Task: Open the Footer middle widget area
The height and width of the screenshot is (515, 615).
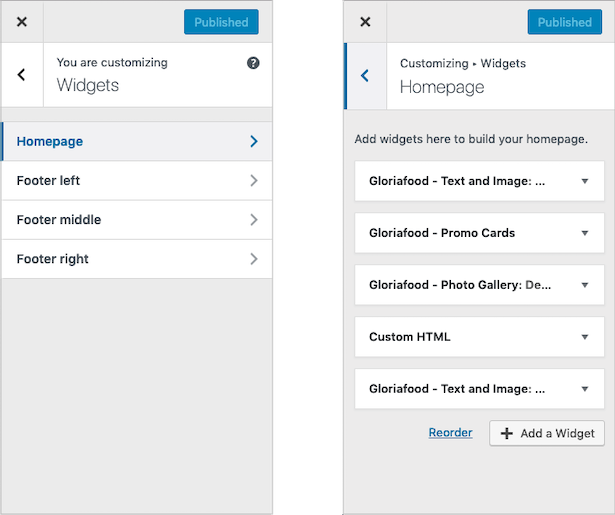Action: (x=137, y=220)
